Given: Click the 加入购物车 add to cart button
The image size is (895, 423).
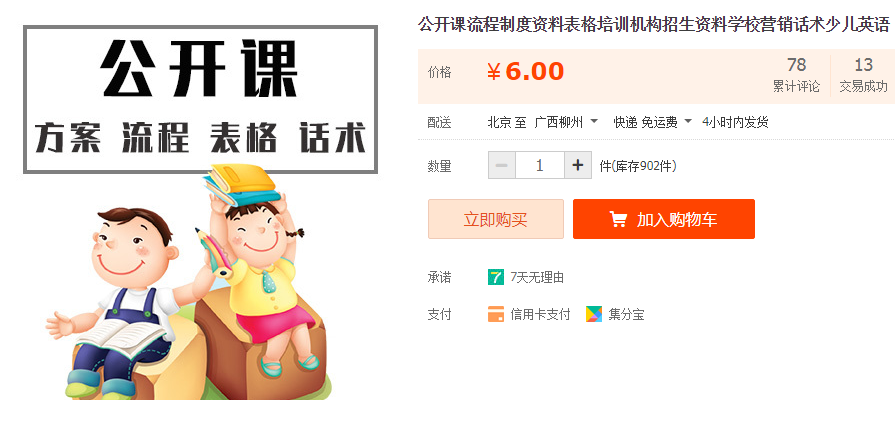Looking at the screenshot, I should point(664,219).
